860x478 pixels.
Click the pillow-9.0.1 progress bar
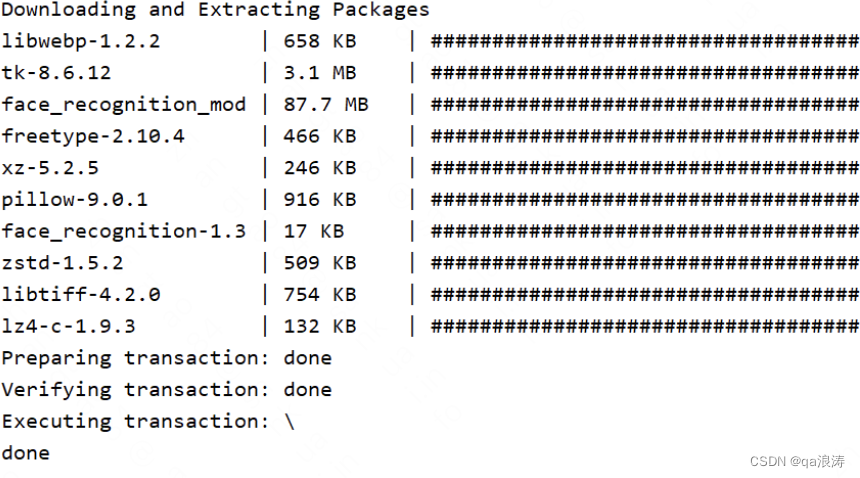click(x=645, y=200)
